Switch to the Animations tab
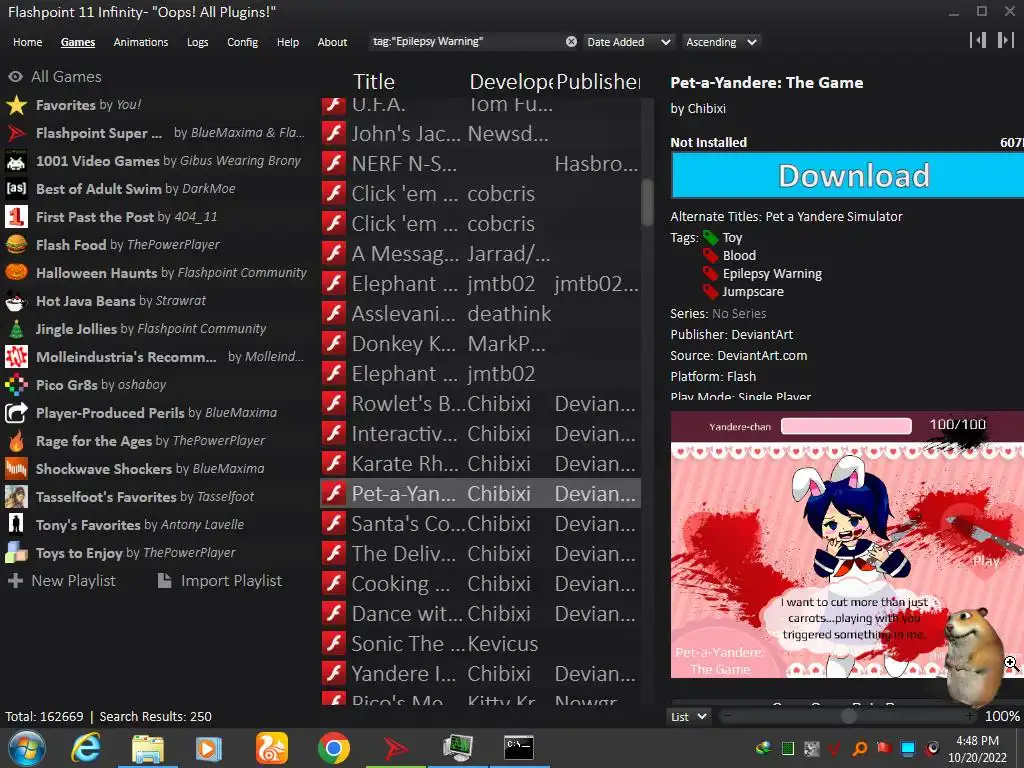Screen dimensions: 1024x768 coord(140,42)
